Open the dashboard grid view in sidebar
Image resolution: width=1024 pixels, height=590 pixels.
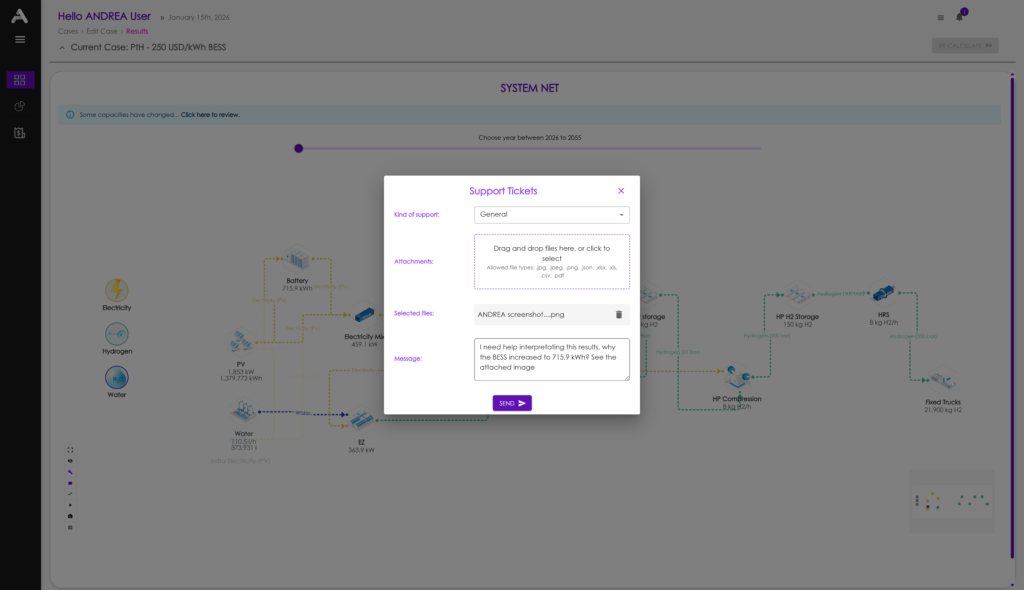point(20,80)
